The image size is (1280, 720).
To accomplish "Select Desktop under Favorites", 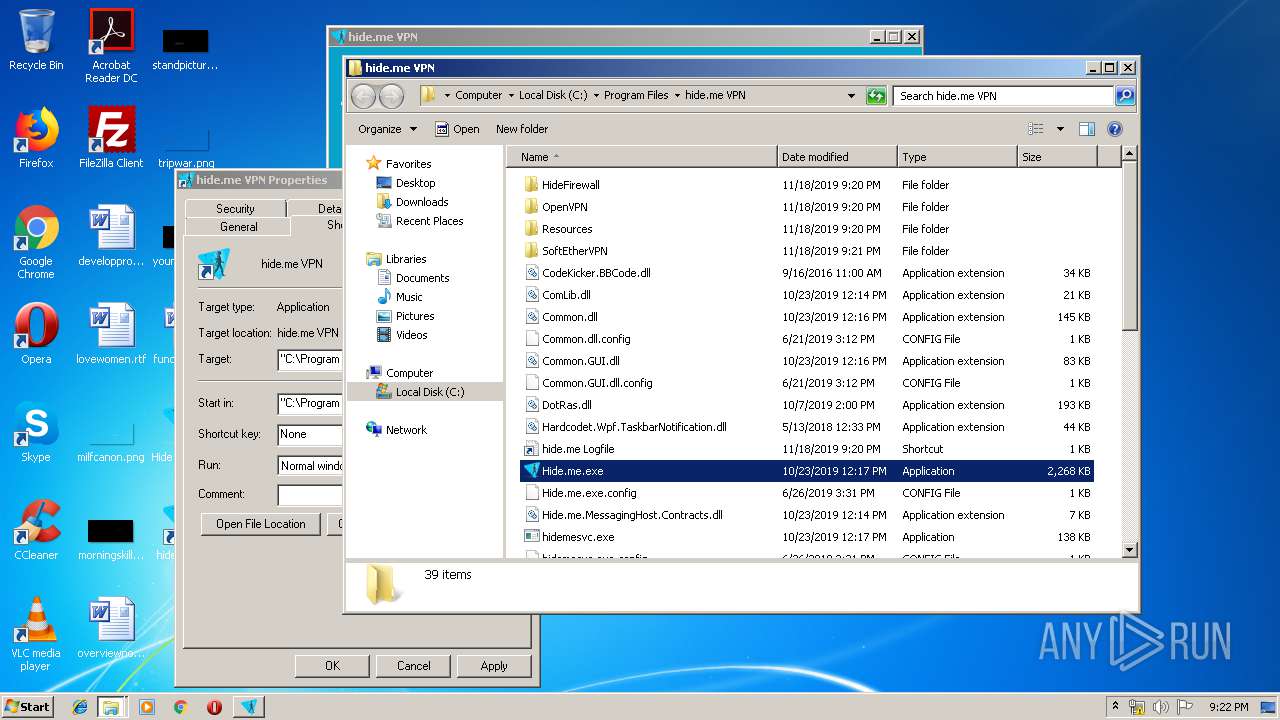I will (406, 183).
